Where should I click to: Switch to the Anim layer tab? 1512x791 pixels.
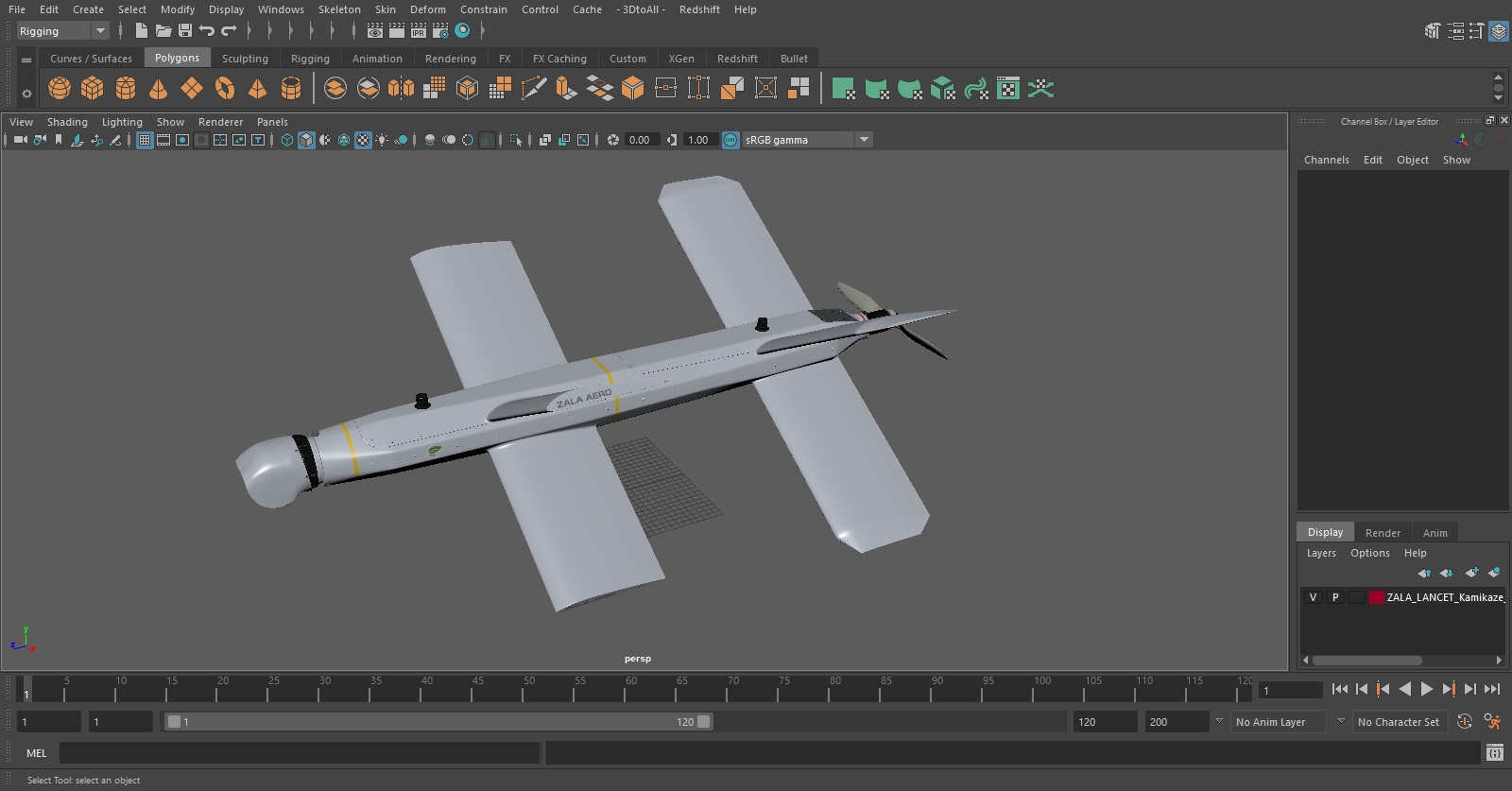[x=1435, y=533]
